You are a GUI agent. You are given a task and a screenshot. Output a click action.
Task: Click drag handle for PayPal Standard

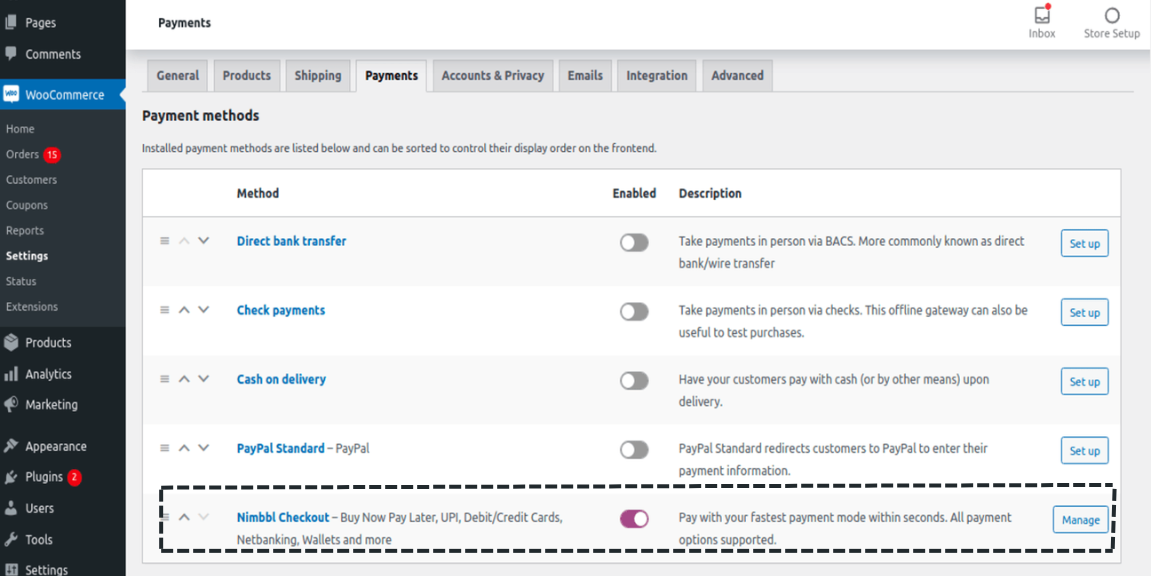pos(164,448)
